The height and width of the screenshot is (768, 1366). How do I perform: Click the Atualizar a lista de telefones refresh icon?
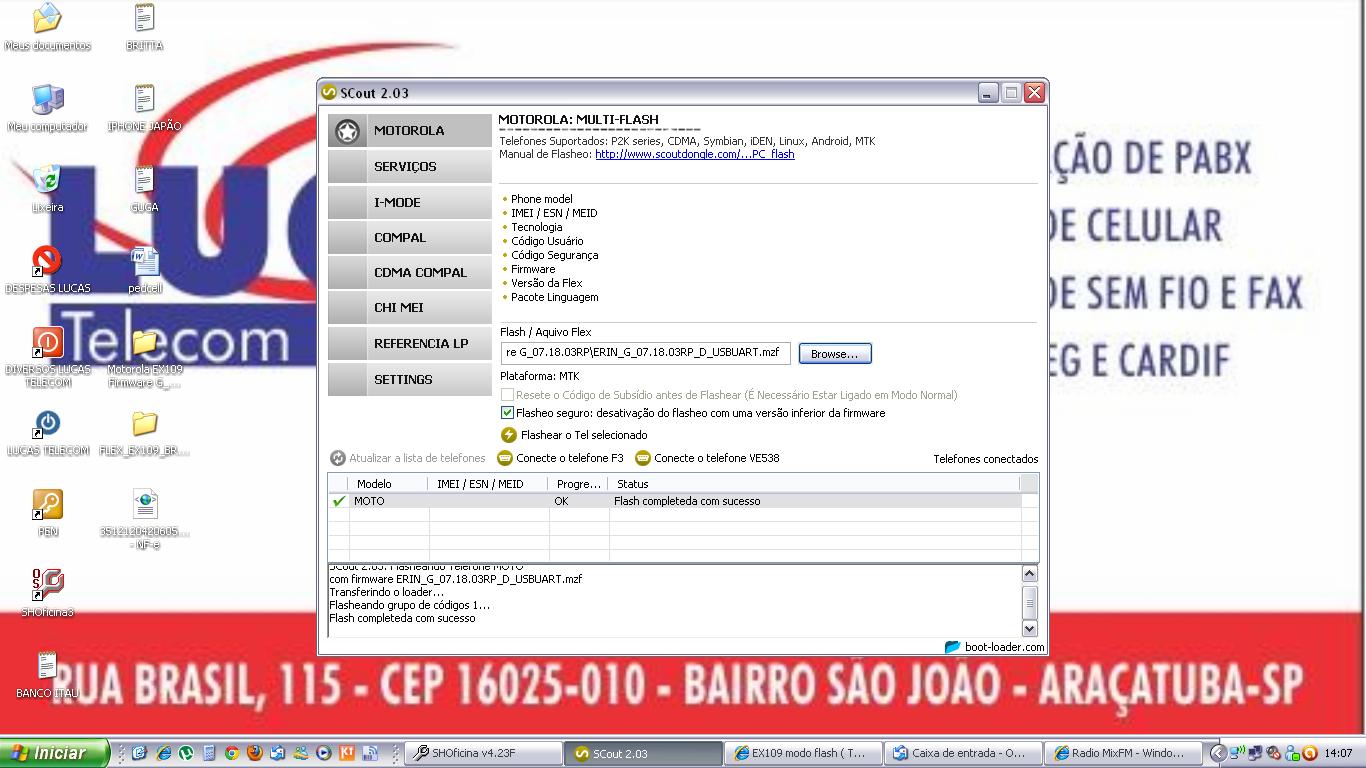pos(338,458)
